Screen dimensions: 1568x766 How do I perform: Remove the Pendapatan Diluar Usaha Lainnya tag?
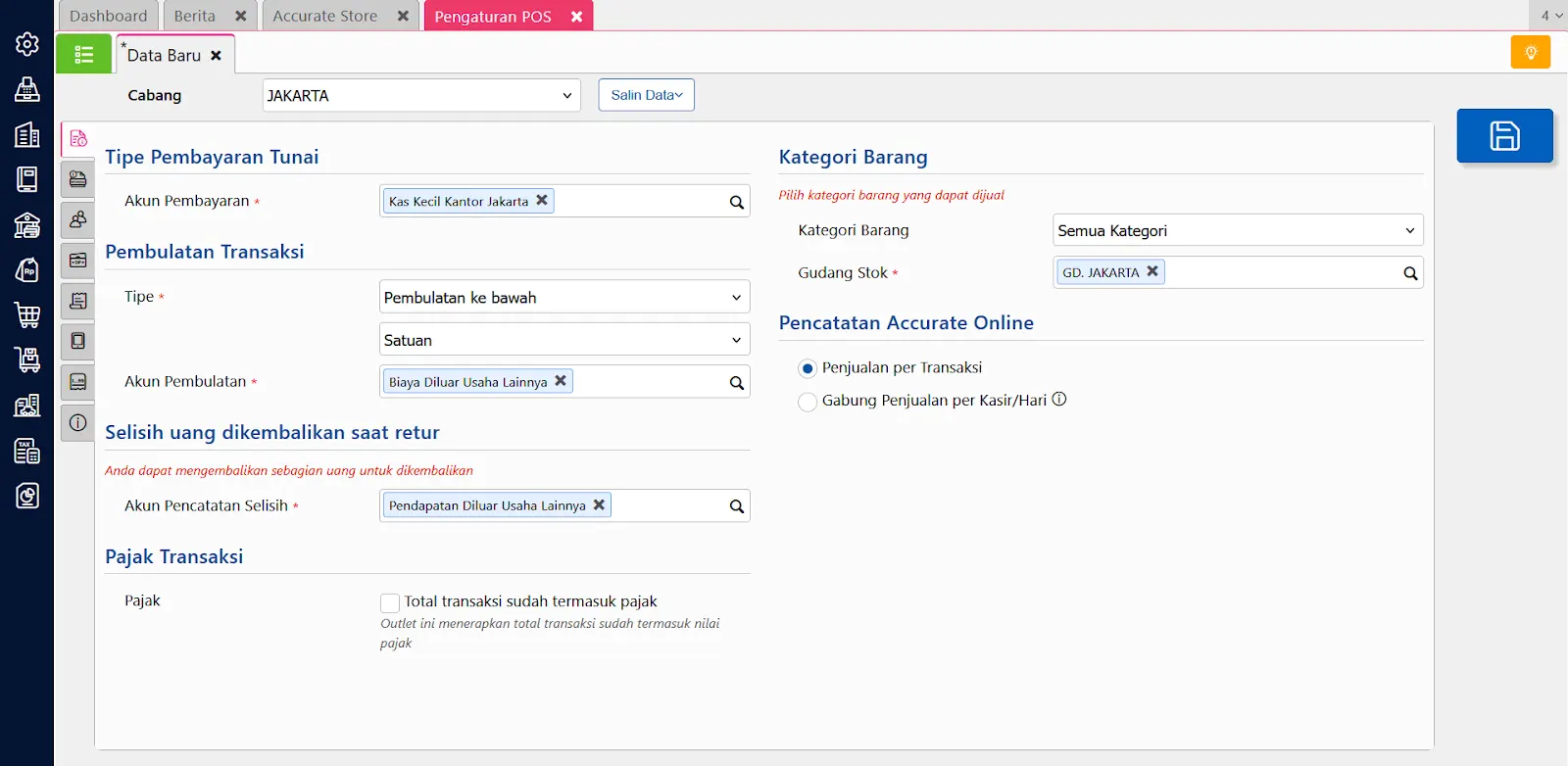click(599, 504)
